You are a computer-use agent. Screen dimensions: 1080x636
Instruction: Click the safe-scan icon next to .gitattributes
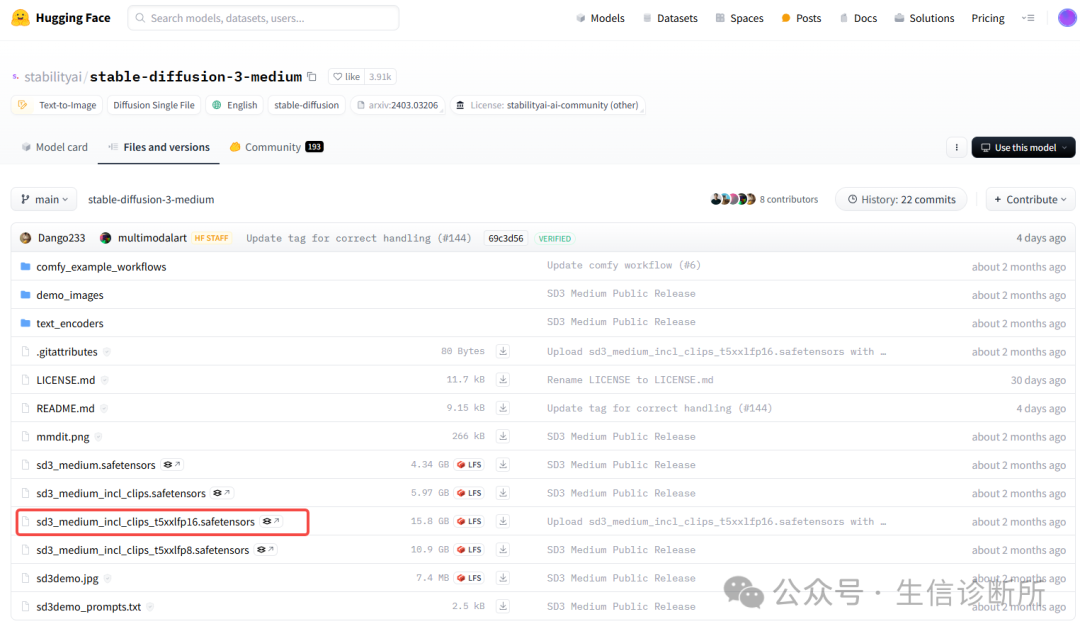click(x=107, y=351)
